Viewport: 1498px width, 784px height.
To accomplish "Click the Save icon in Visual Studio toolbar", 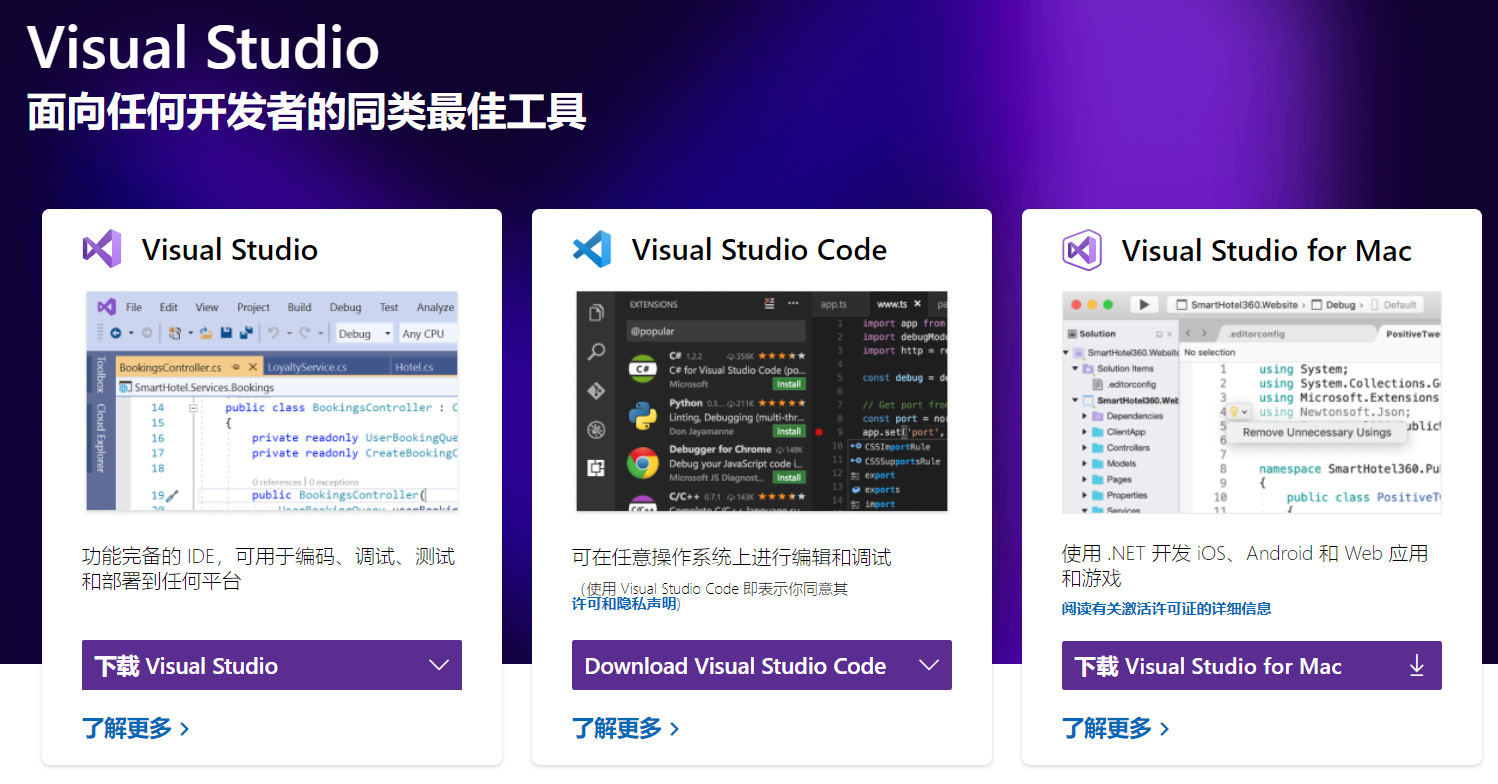I will (227, 333).
